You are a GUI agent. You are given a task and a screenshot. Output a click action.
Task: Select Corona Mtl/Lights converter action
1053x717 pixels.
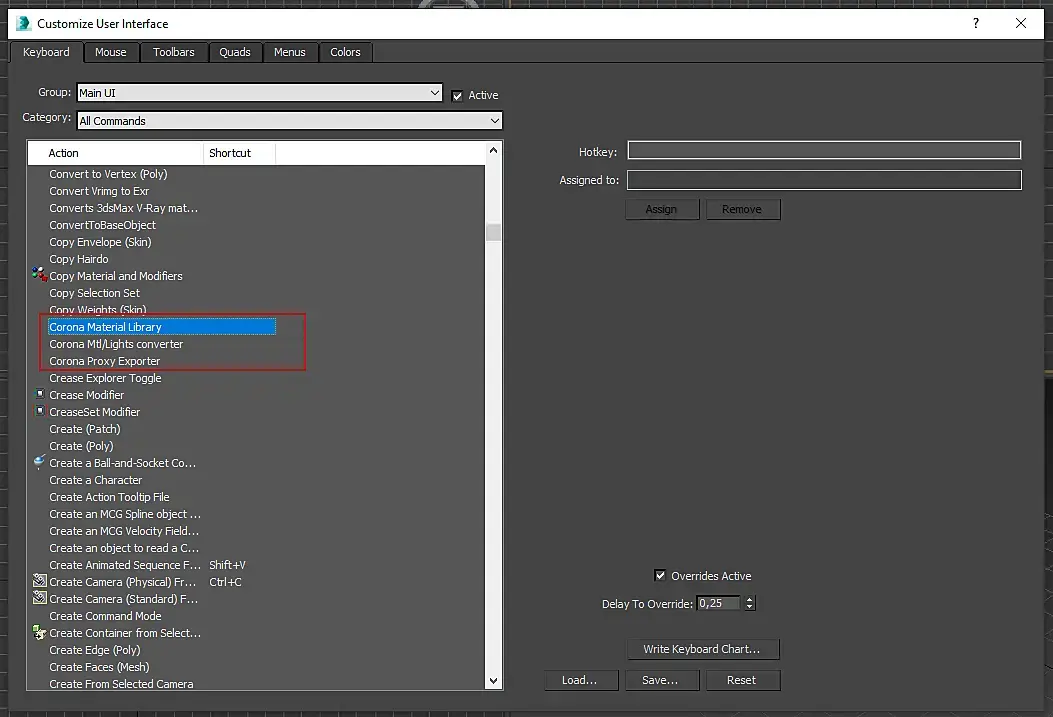pyautogui.click(x=116, y=344)
